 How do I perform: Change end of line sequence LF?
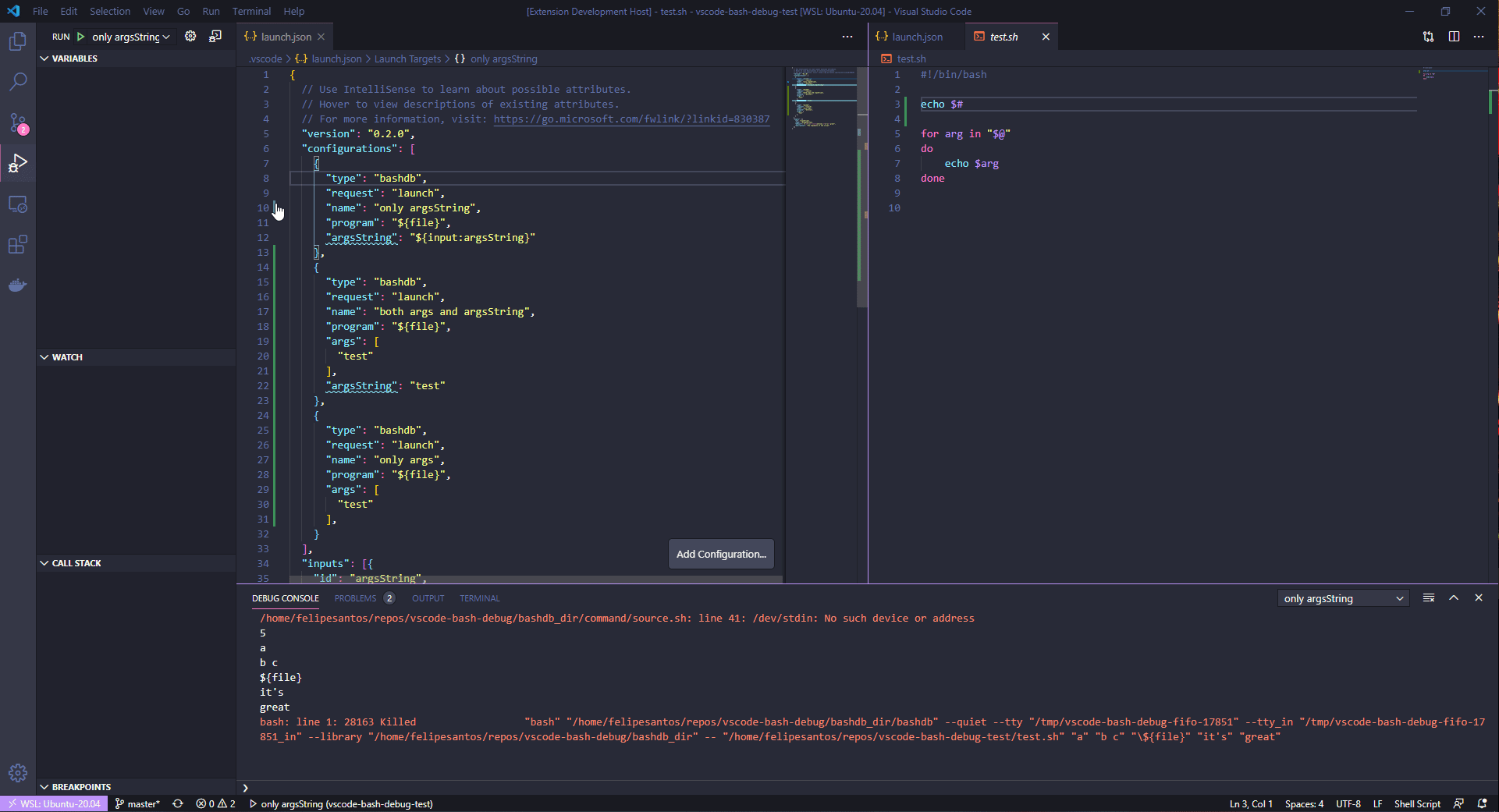click(1377, 803)
